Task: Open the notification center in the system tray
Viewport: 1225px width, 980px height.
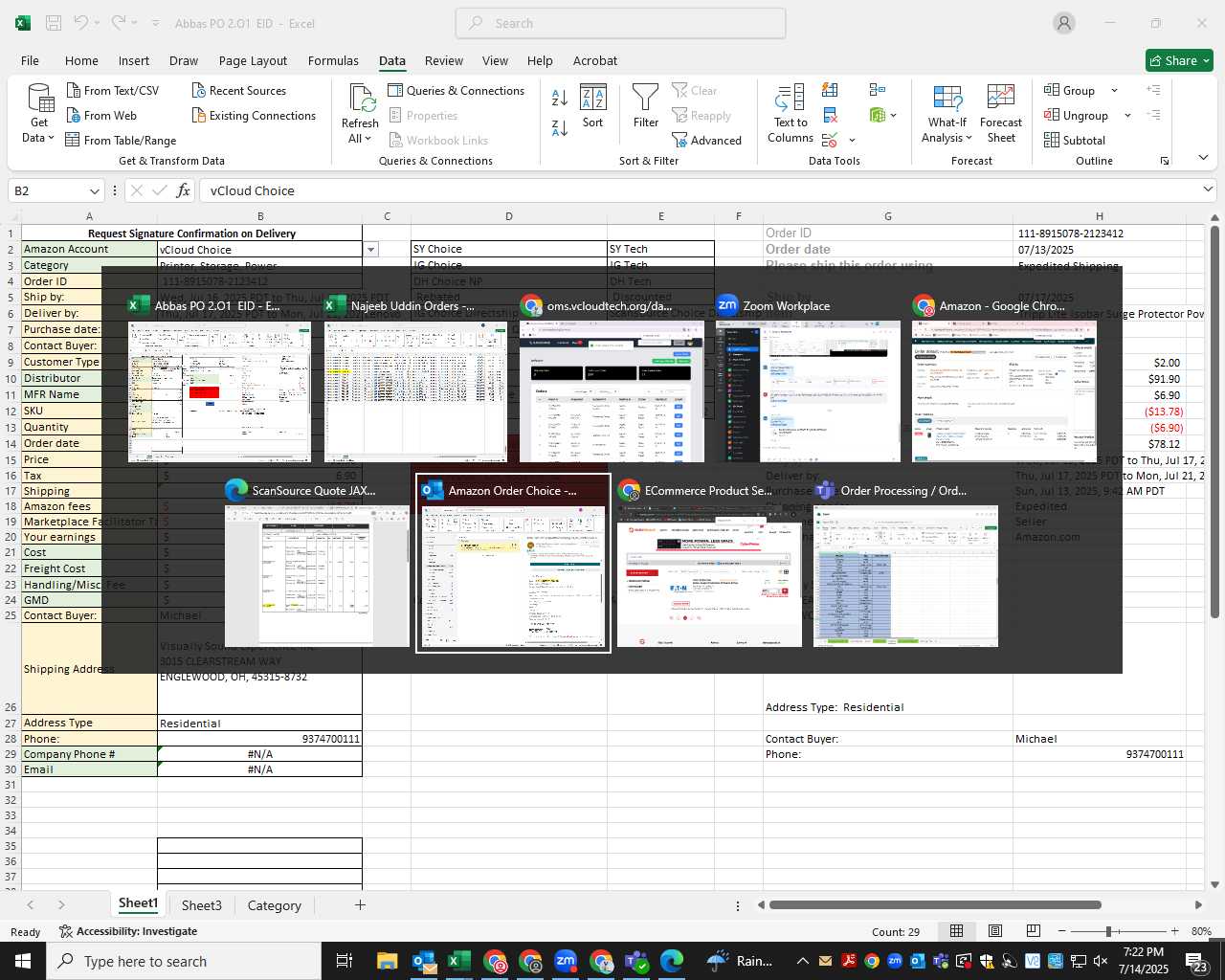Action: click(1196, 961)
